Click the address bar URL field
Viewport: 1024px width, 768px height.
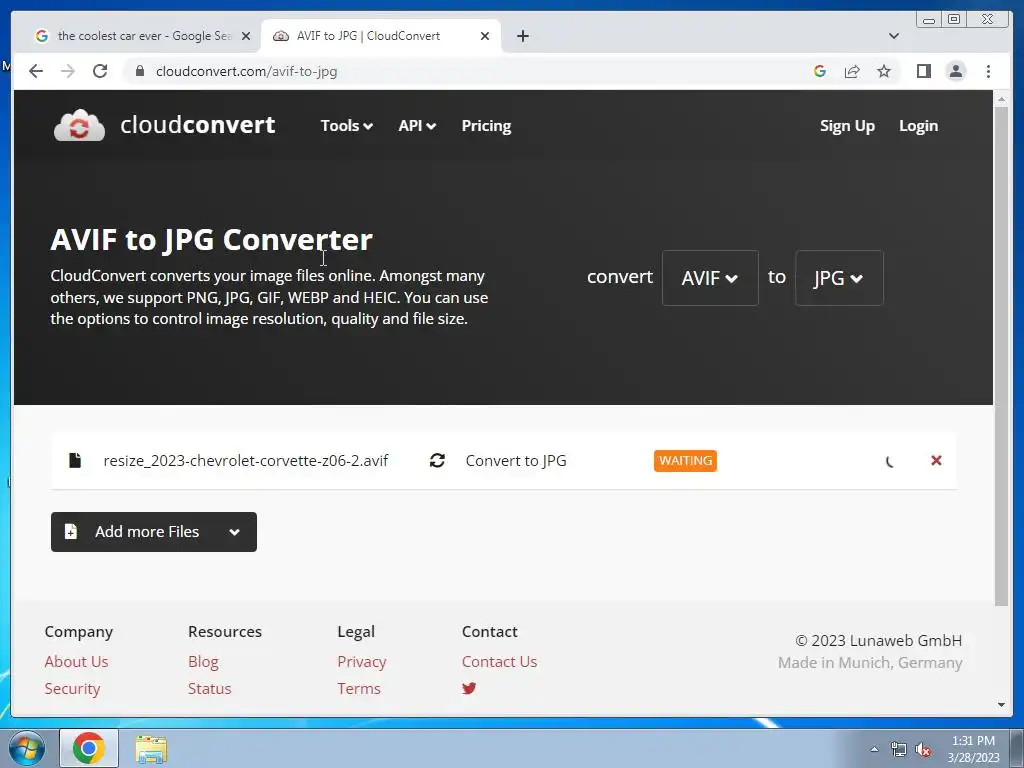click(464, 71)
